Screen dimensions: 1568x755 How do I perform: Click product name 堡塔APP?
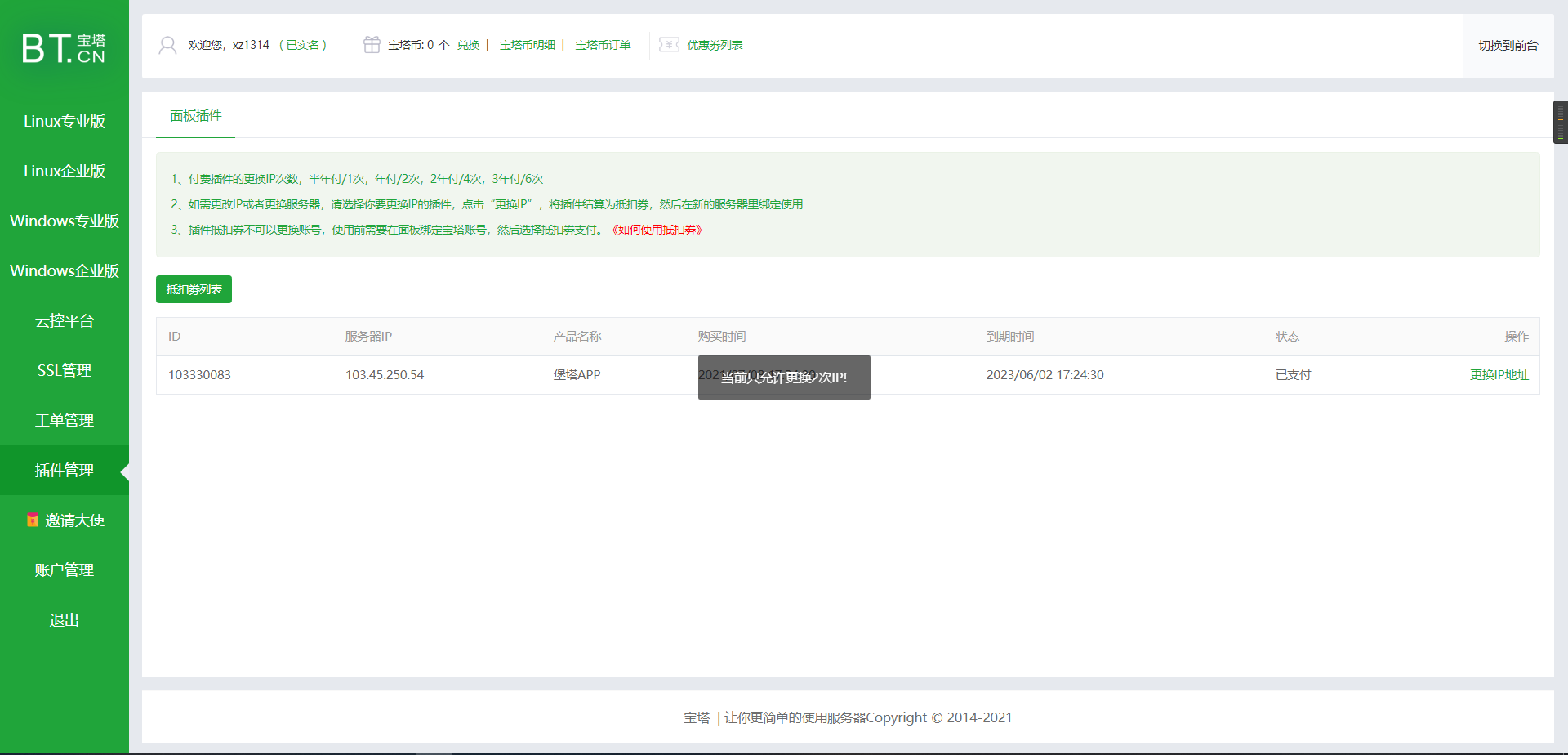[x=577, y=374]
